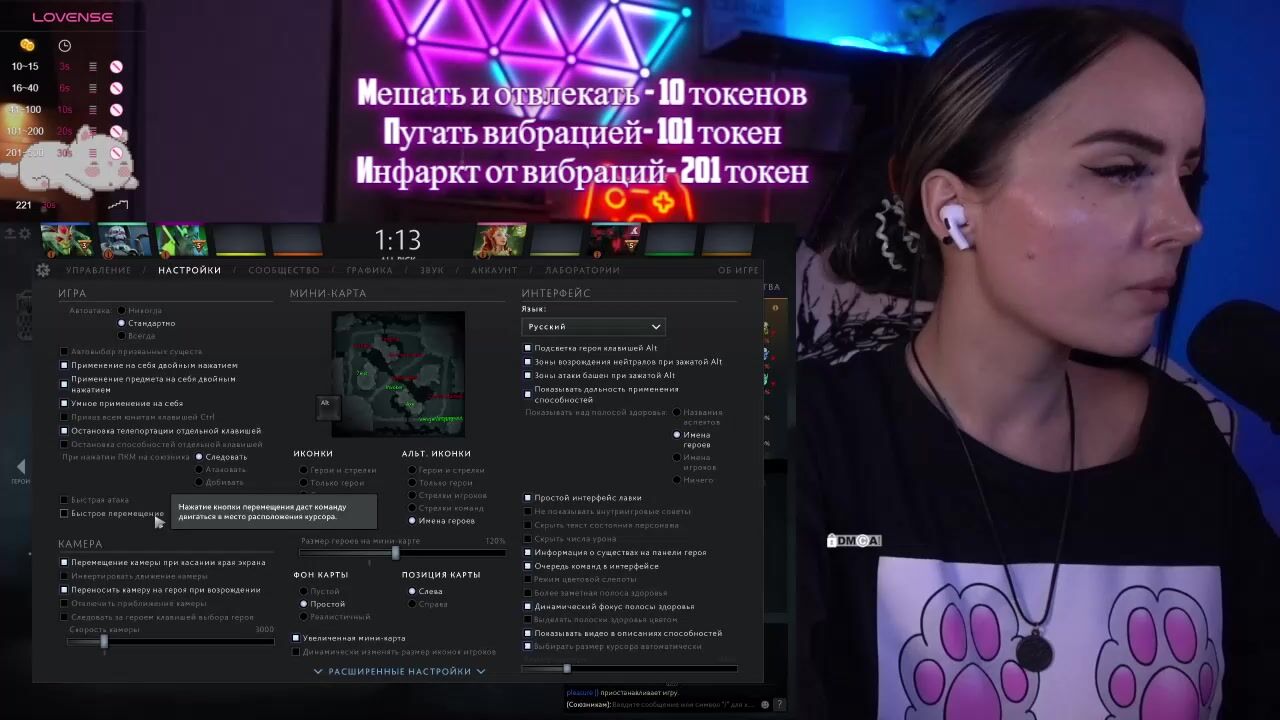The image size is (1280, 720).
Task: Click the first hero portrait in the top bar
Action: click(x=67, y=240)
